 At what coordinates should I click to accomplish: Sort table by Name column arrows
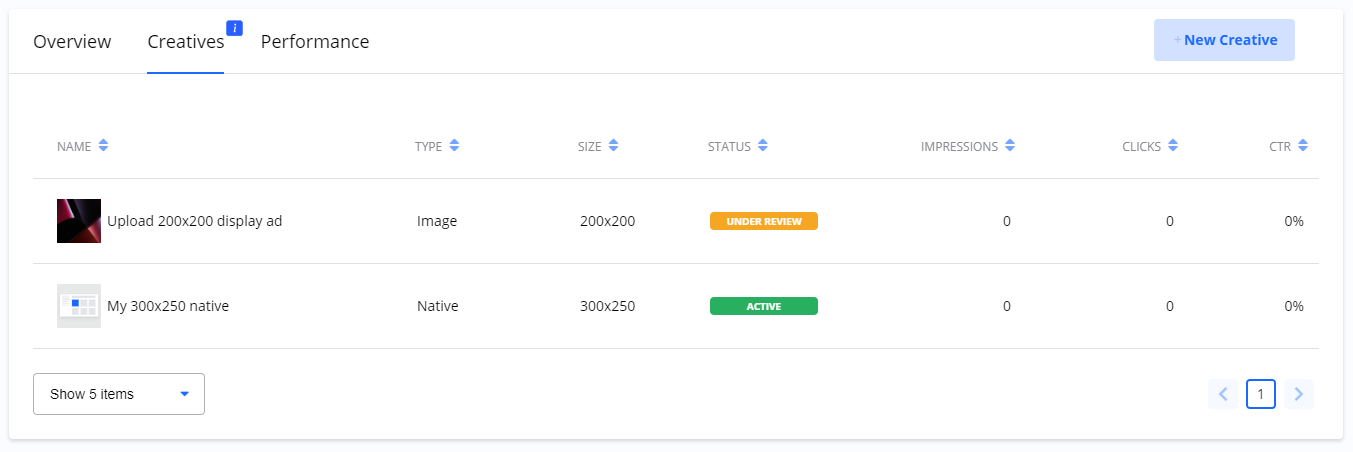pos(103,146)
